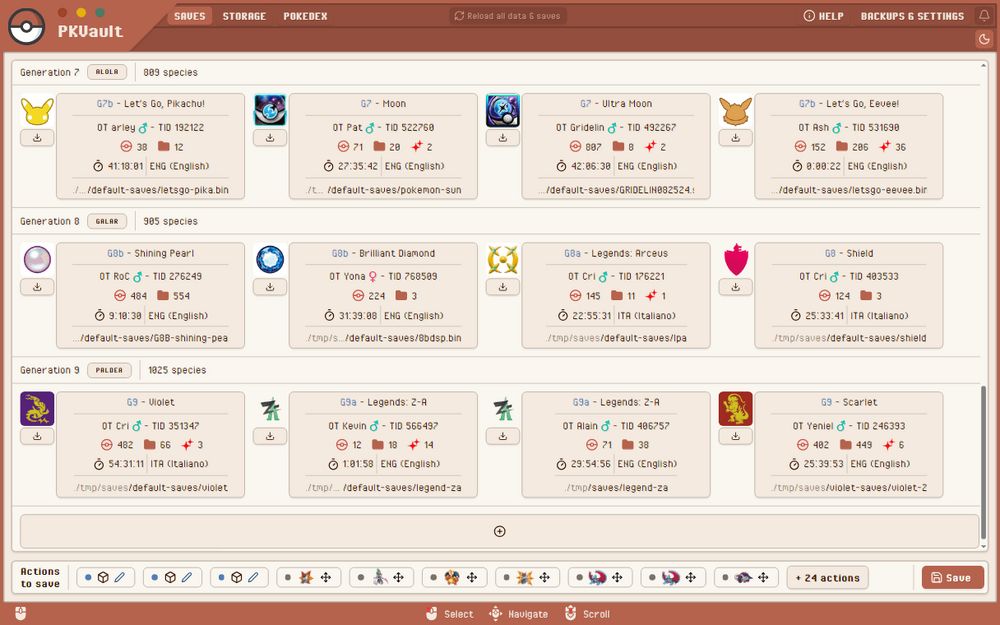Image resolution: width=1000 pixels, height=625 pixels.
Task: Open the G9 - Scarlet card title
Action: pos(849,402)
